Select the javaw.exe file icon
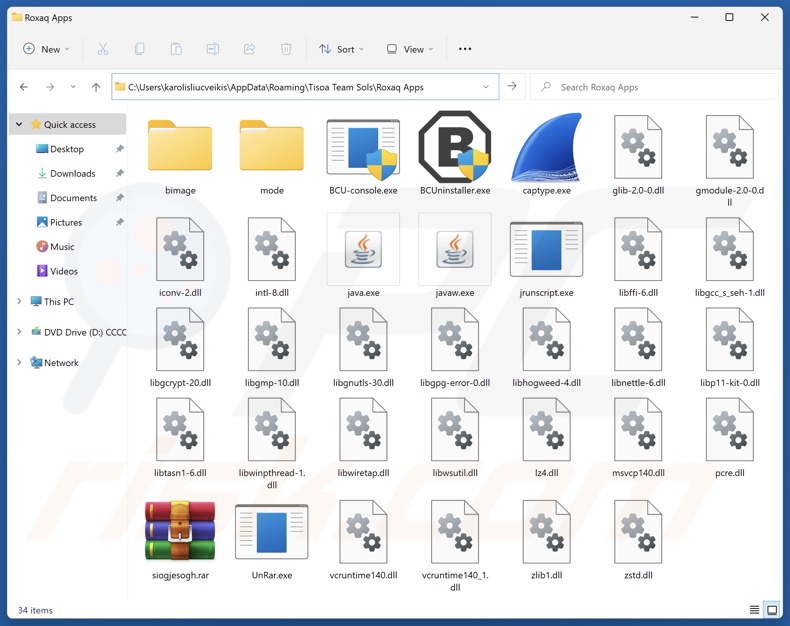The height and width of the screenshot is (626, 790). click(x=455, y=249)
